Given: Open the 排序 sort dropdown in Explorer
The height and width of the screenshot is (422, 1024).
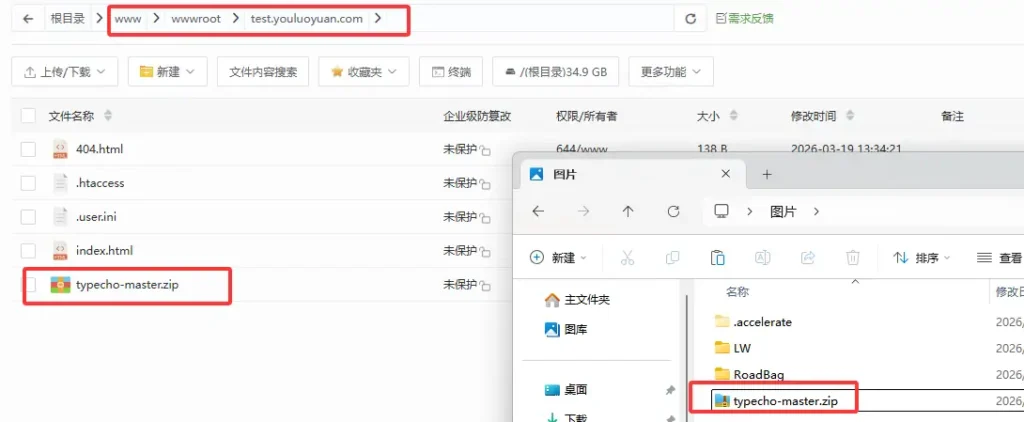Looking at the screenshot, I should (x=921, y=258).
